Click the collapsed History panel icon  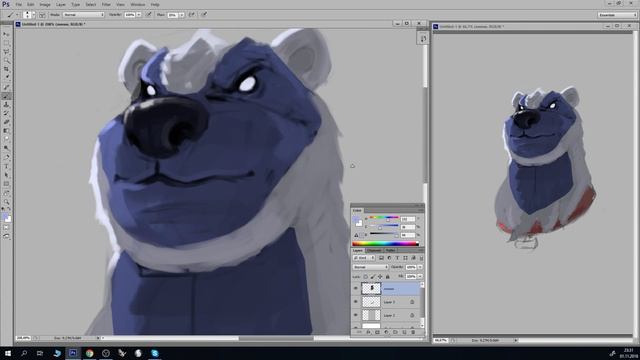pos(423,38)
